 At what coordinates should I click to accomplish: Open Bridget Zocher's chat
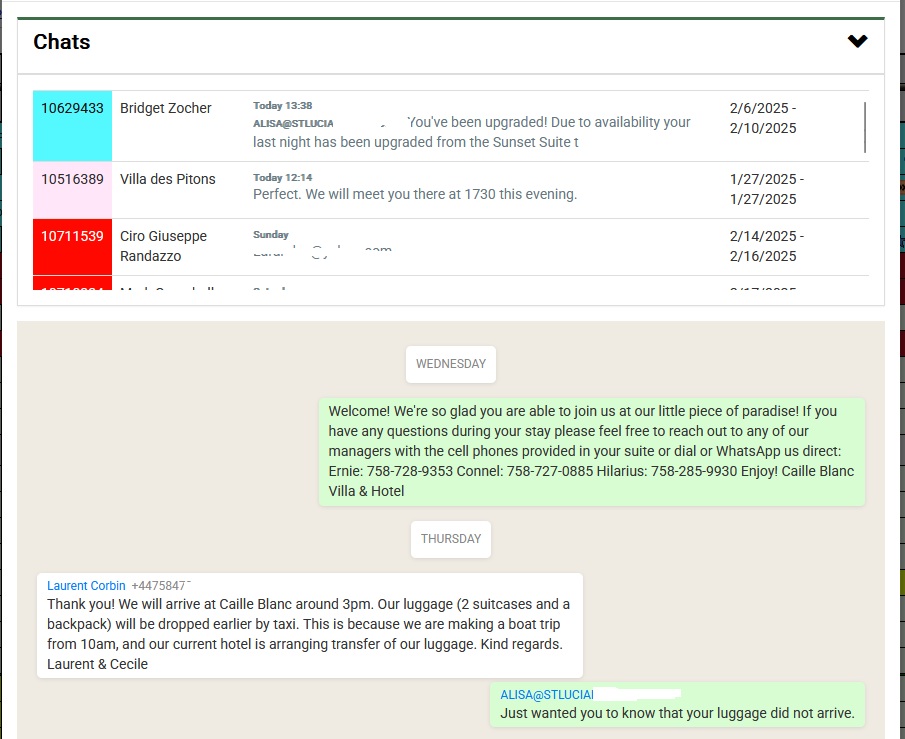[166, 108]
